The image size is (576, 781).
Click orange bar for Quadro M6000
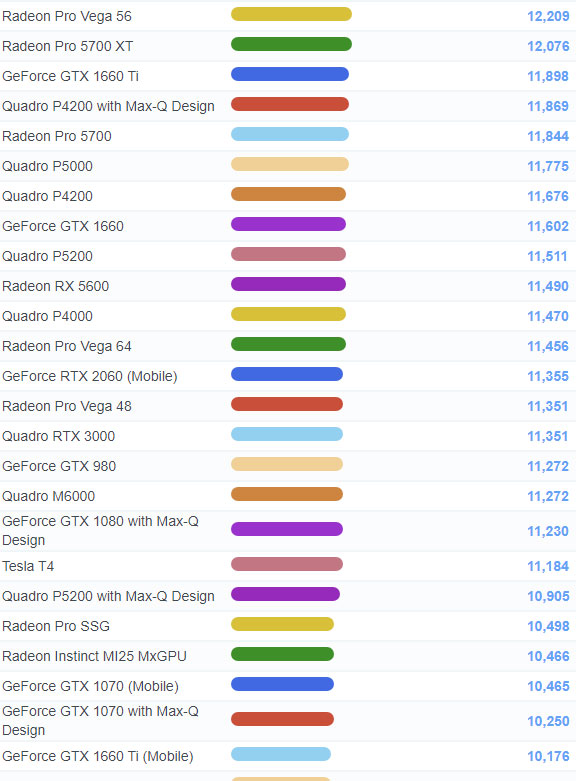pos(287,494)
